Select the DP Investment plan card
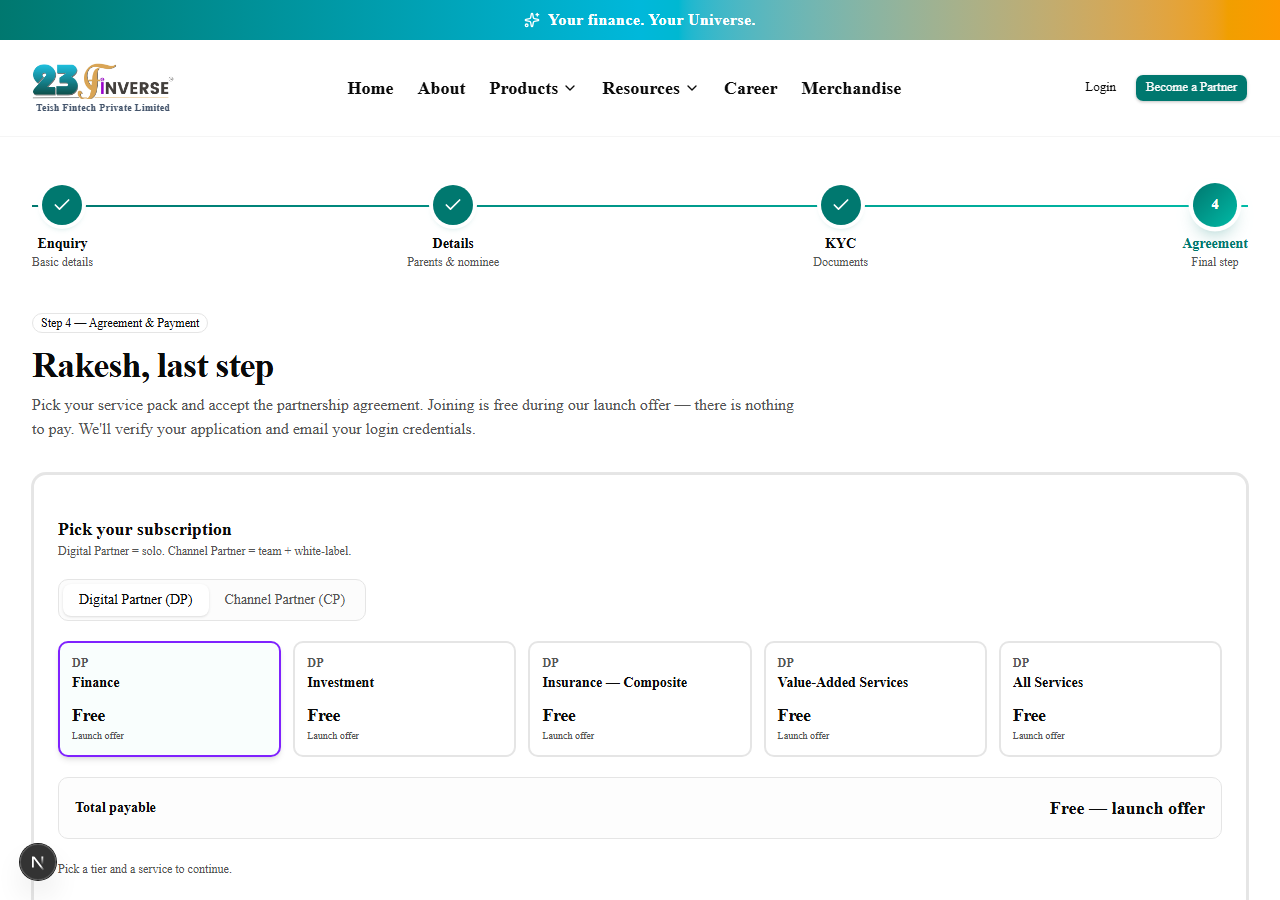Screen dimensions: 1280x900 [x=404, y=699]
